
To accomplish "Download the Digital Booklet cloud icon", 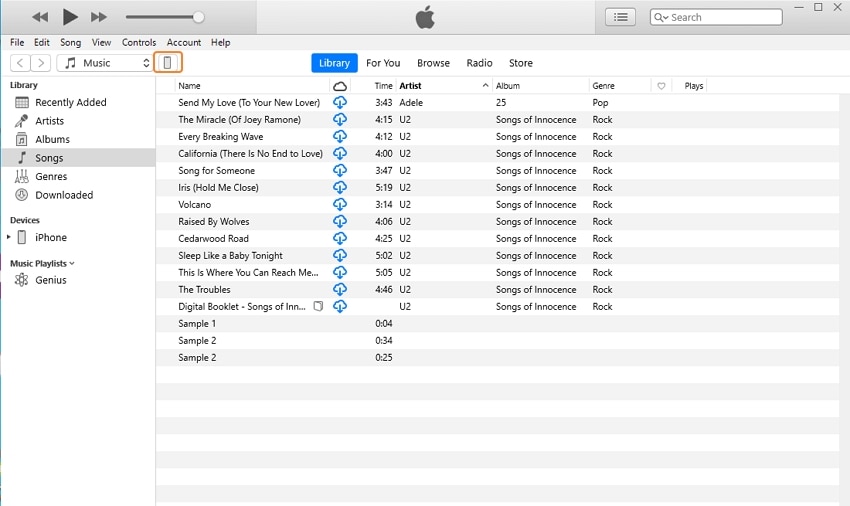I will click(340, 306).
